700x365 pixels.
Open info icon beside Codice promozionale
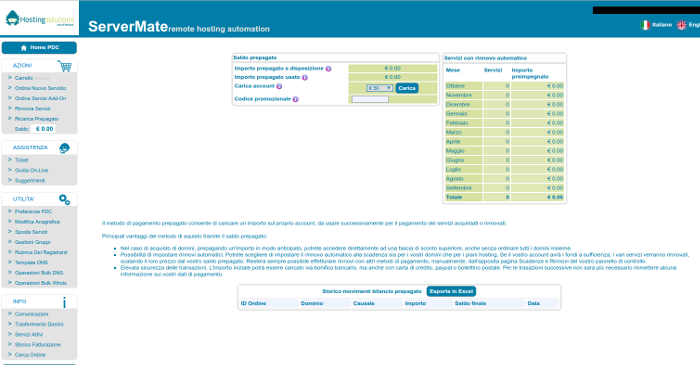tap(295, 99)
